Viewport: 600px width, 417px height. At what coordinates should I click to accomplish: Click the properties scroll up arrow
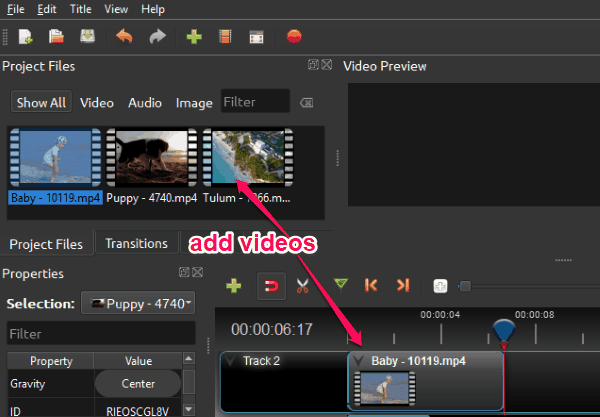[x=189, y=358]
